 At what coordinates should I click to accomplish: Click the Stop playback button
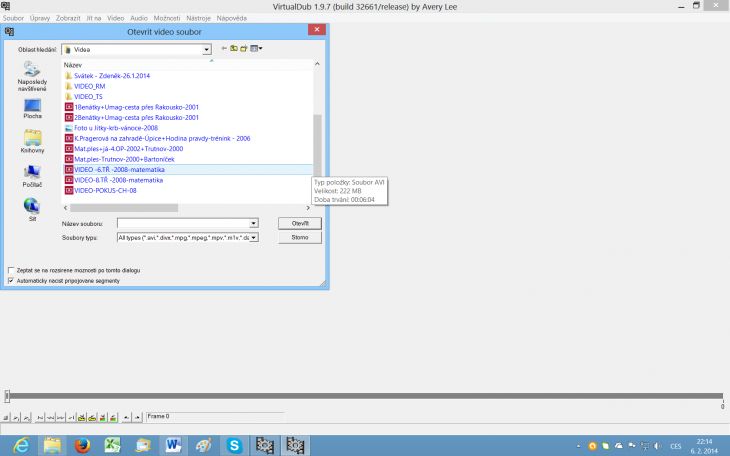click(x=6, y=418)
